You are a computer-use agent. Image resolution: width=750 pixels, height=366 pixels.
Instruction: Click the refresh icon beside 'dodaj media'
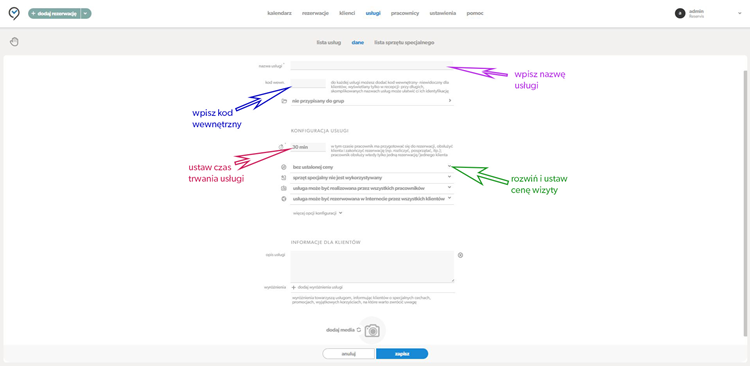click(x=359, y=330)
